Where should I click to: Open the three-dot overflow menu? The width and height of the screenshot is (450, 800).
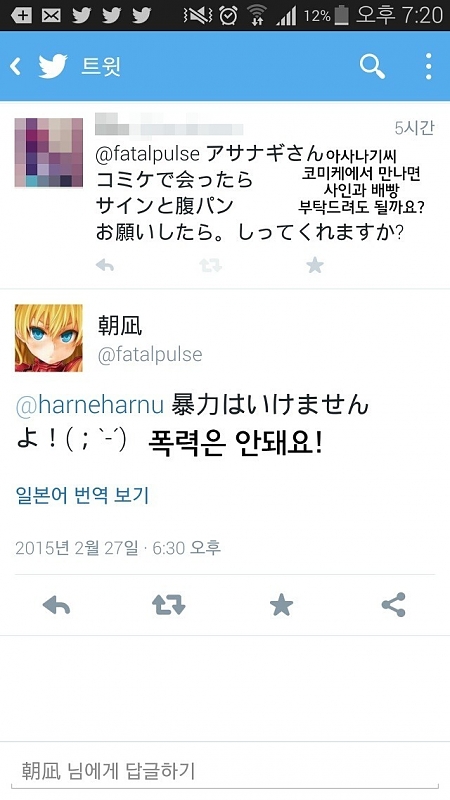(x=429, y=66)
